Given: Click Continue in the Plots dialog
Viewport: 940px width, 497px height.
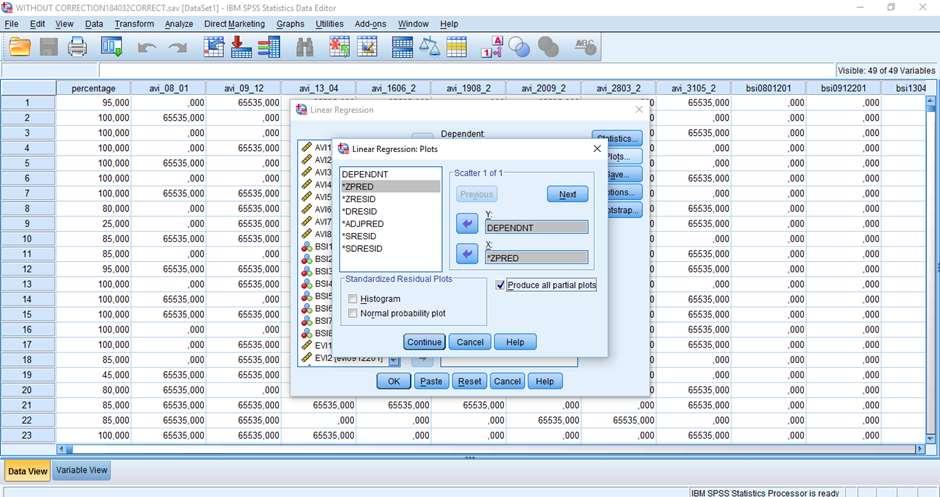Looking at the screenshot, I should click(x=424, y=342).
